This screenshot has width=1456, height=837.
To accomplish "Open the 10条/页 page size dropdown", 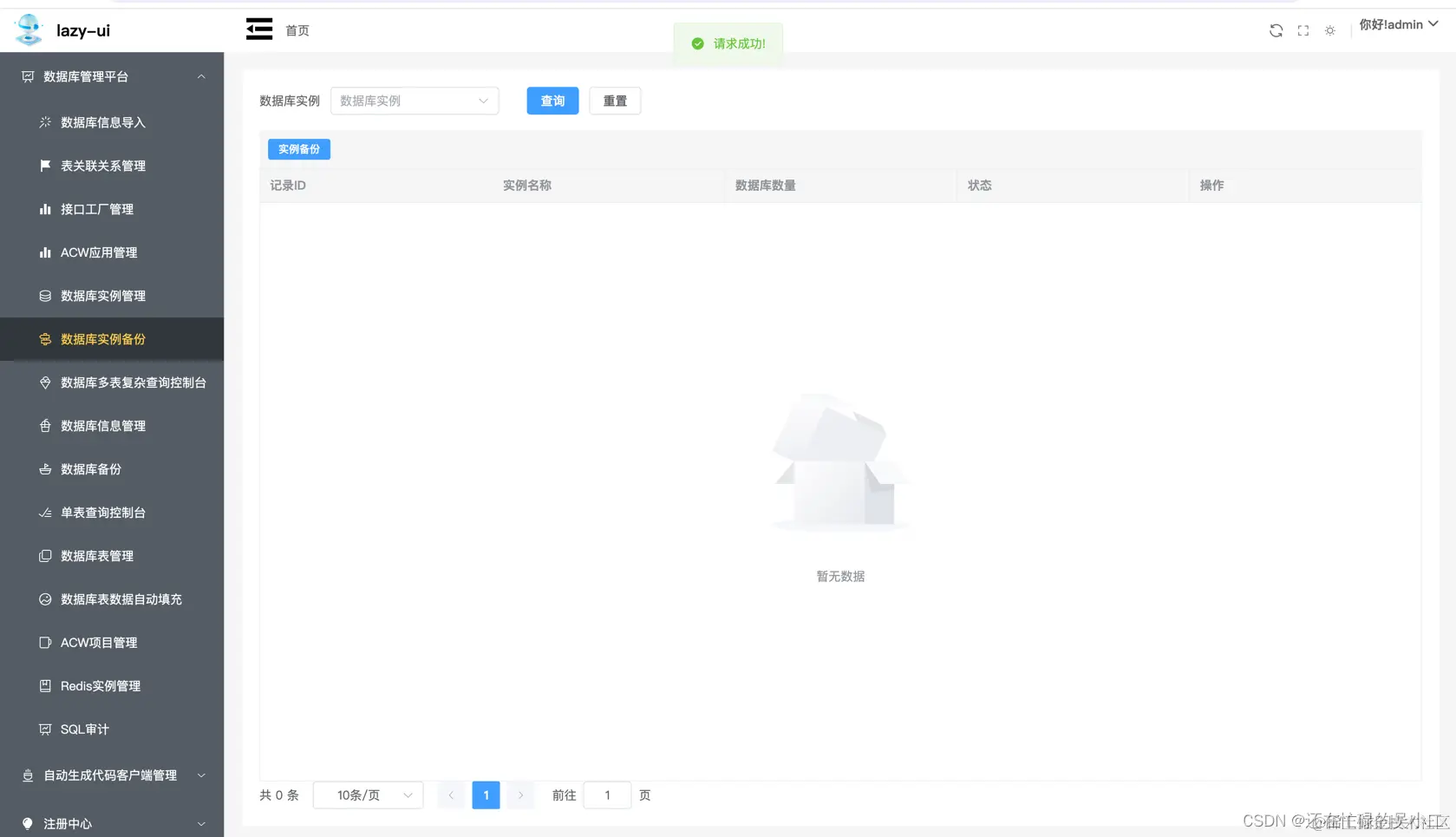I will pos(368,794).
